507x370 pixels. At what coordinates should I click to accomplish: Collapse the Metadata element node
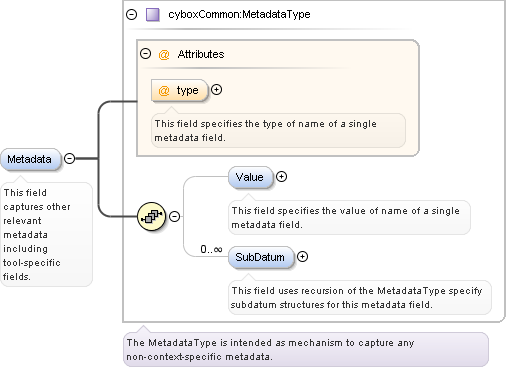(69, 158)
